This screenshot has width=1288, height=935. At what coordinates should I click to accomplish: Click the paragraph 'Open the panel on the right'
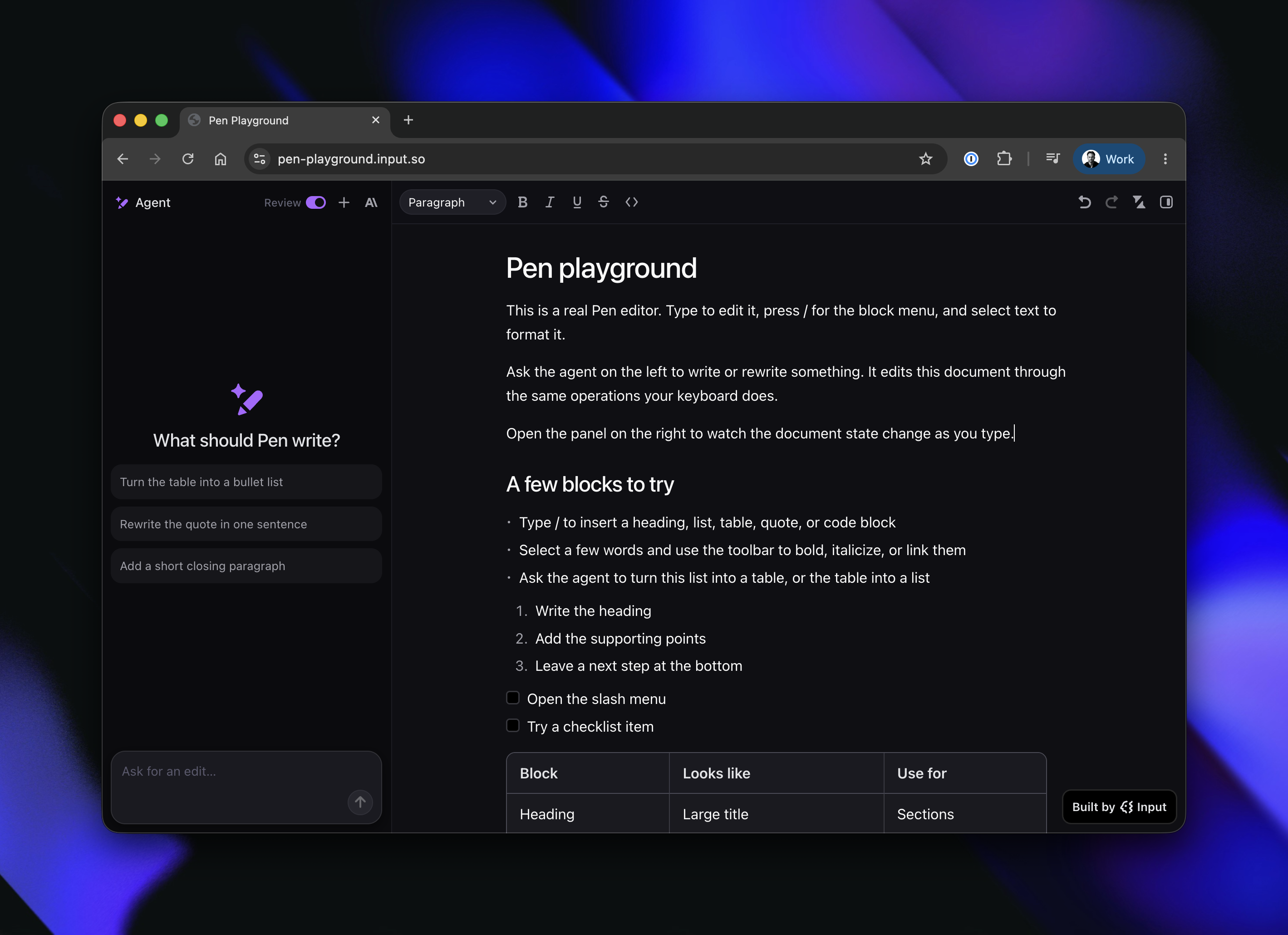click(x=760, y=433)
